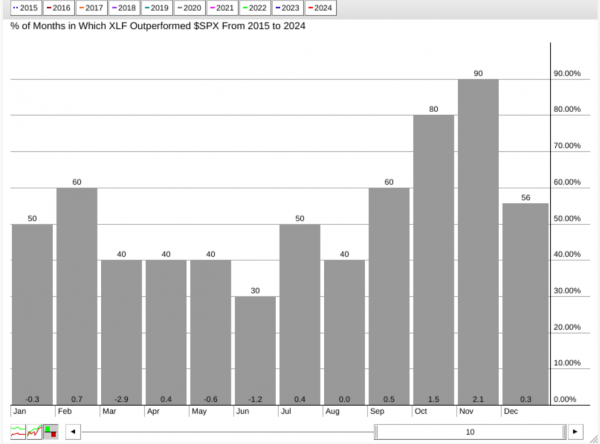Click the 1.5 average value in October bar
Viewport: 600px width, 444px height.
[x=434, y=399]
